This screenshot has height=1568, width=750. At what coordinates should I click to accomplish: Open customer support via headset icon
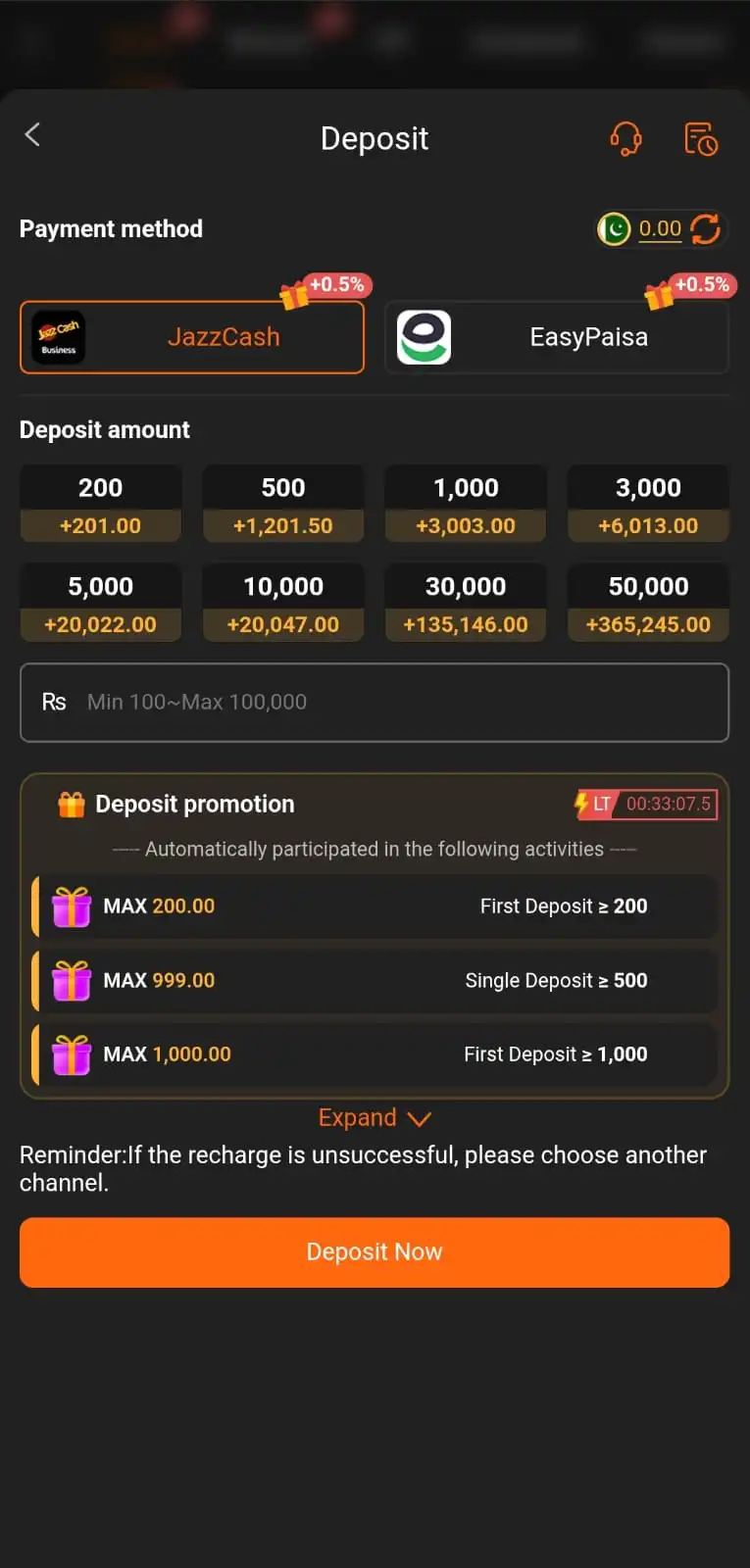pos(626,138)
